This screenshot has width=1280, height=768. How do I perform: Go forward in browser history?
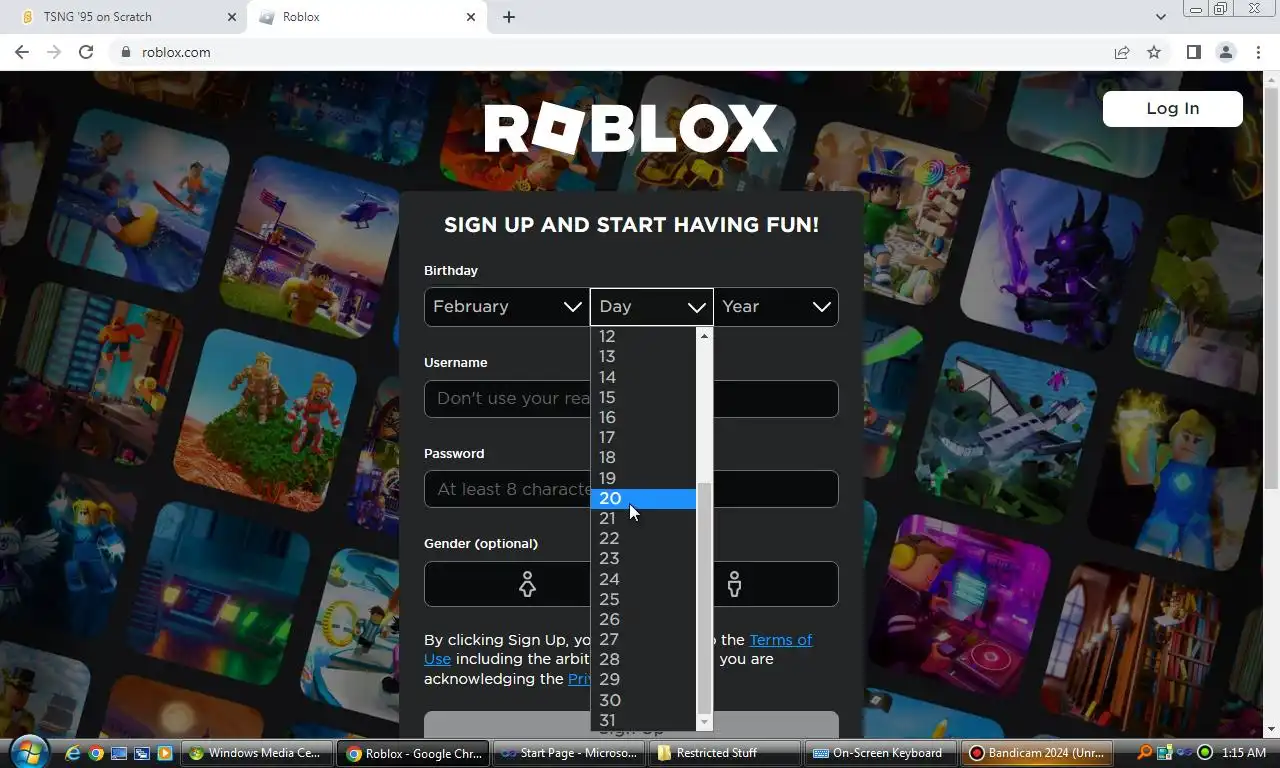[x=54, y=52]
